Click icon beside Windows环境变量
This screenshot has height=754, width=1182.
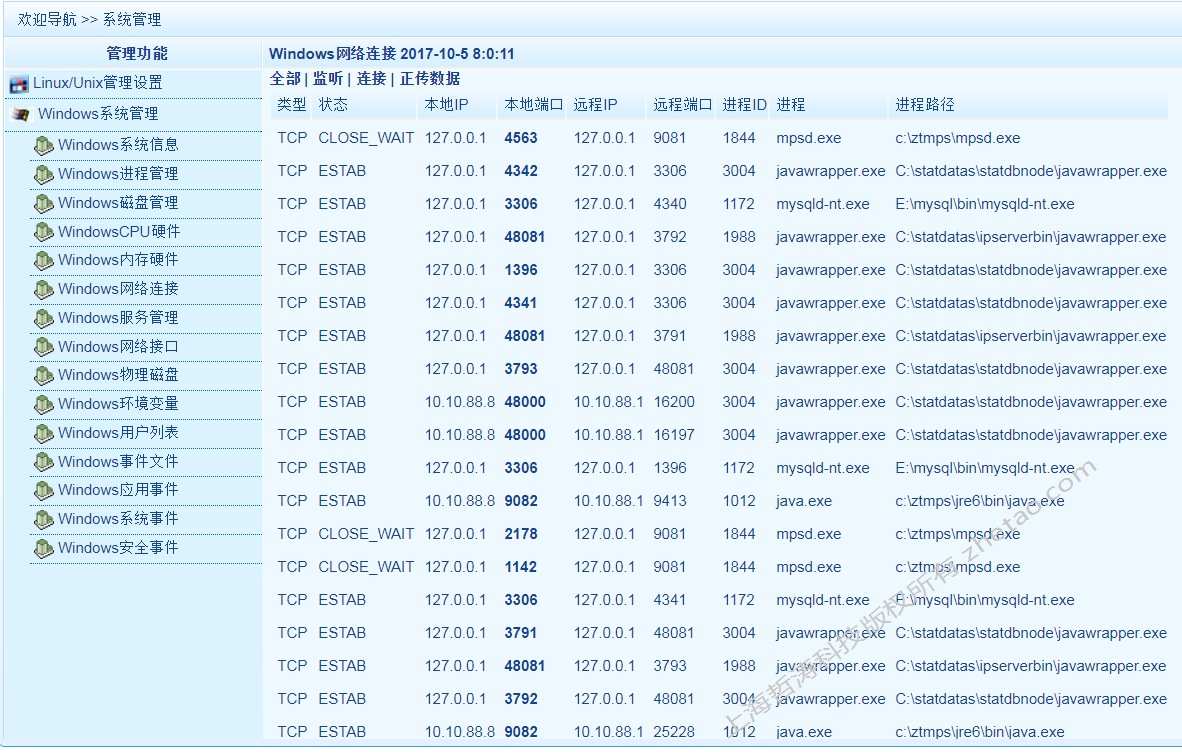click(x=44, y=404)
